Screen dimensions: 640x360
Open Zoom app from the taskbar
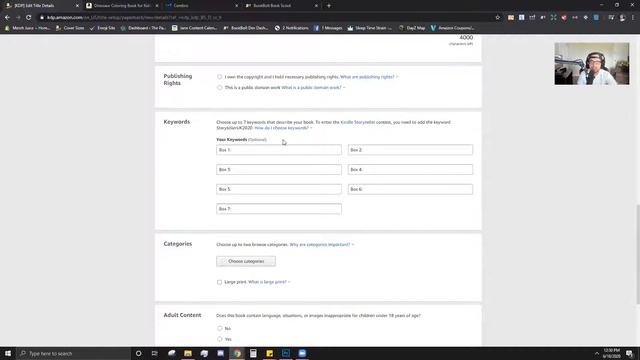(302, 353)
